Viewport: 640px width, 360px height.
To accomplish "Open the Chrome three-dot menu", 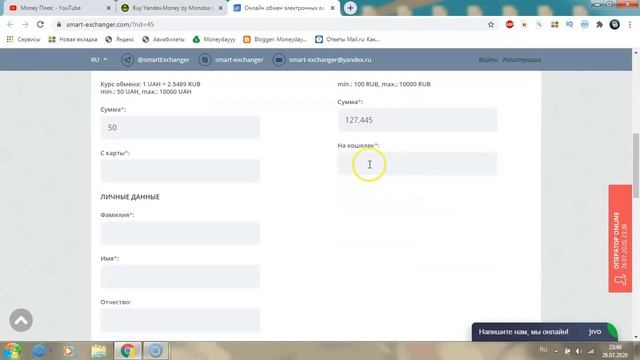I will click(630, 24).
